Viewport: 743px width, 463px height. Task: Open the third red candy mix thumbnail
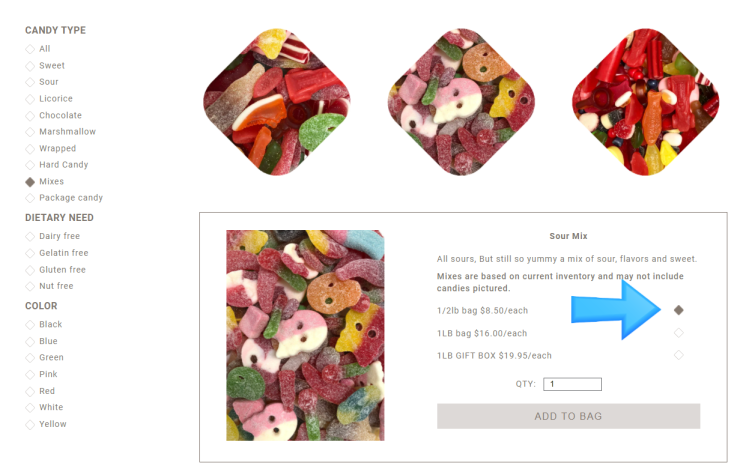[x=645, y=101]
